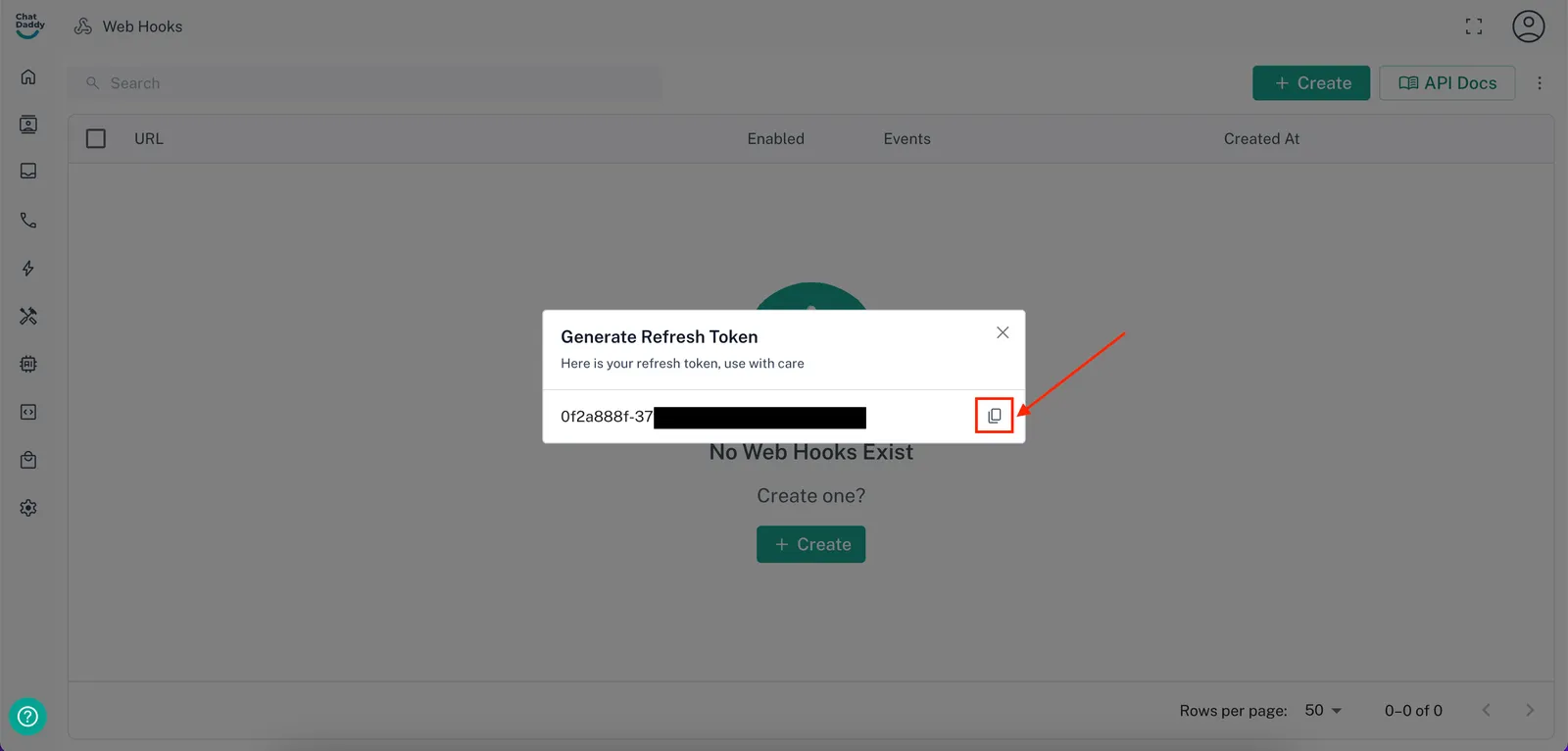Click into the Search webhooks field

[x=372, y=83]
